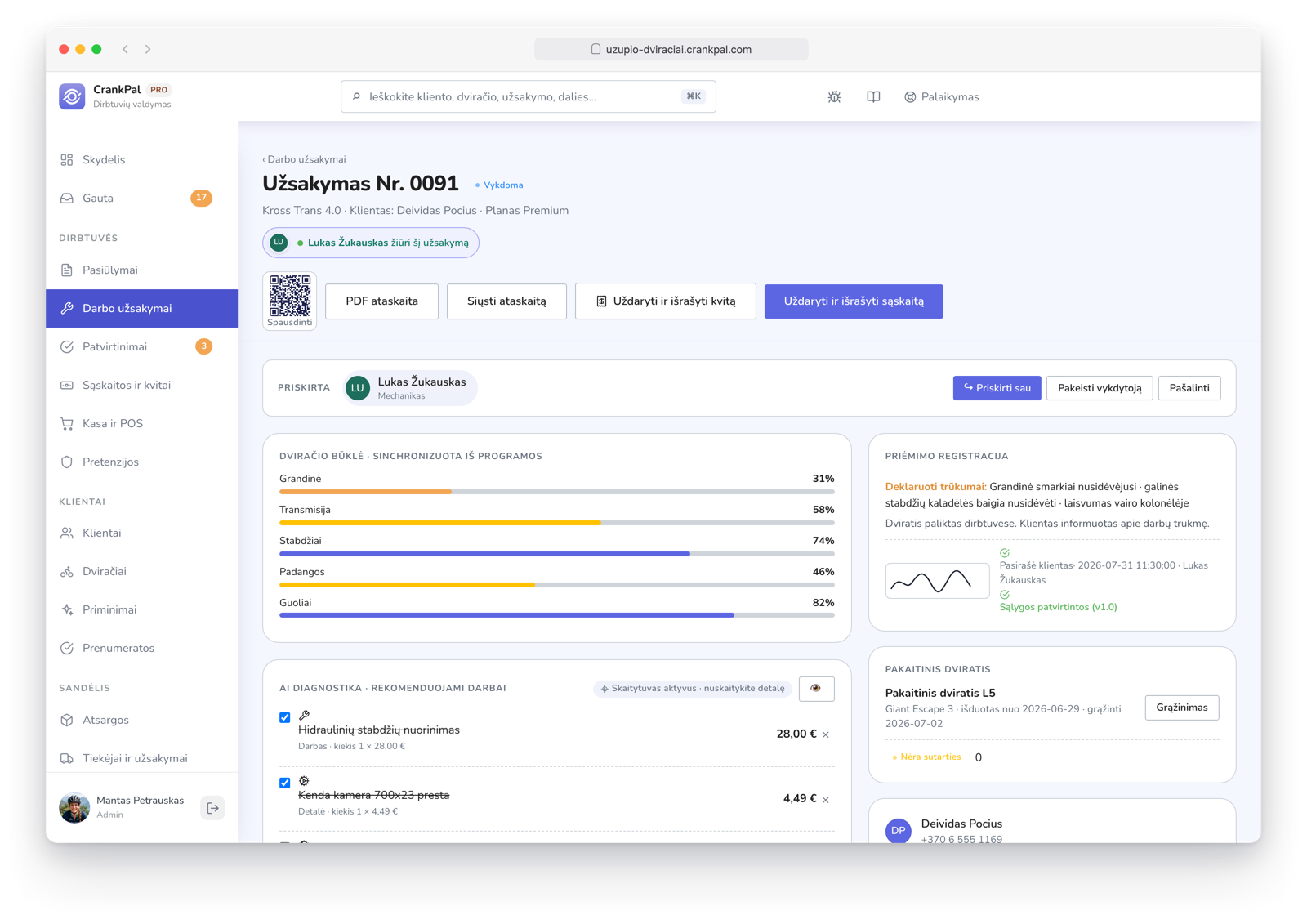This screenshot has width=1307, height=924.
Task: Click the gear icon above Kenda kamera
Action: (x=304, y=781)
